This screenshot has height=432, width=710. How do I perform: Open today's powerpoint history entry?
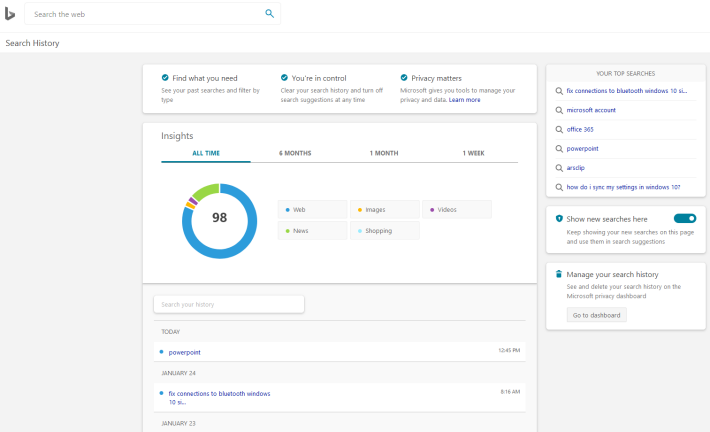(x=184, y=352)
